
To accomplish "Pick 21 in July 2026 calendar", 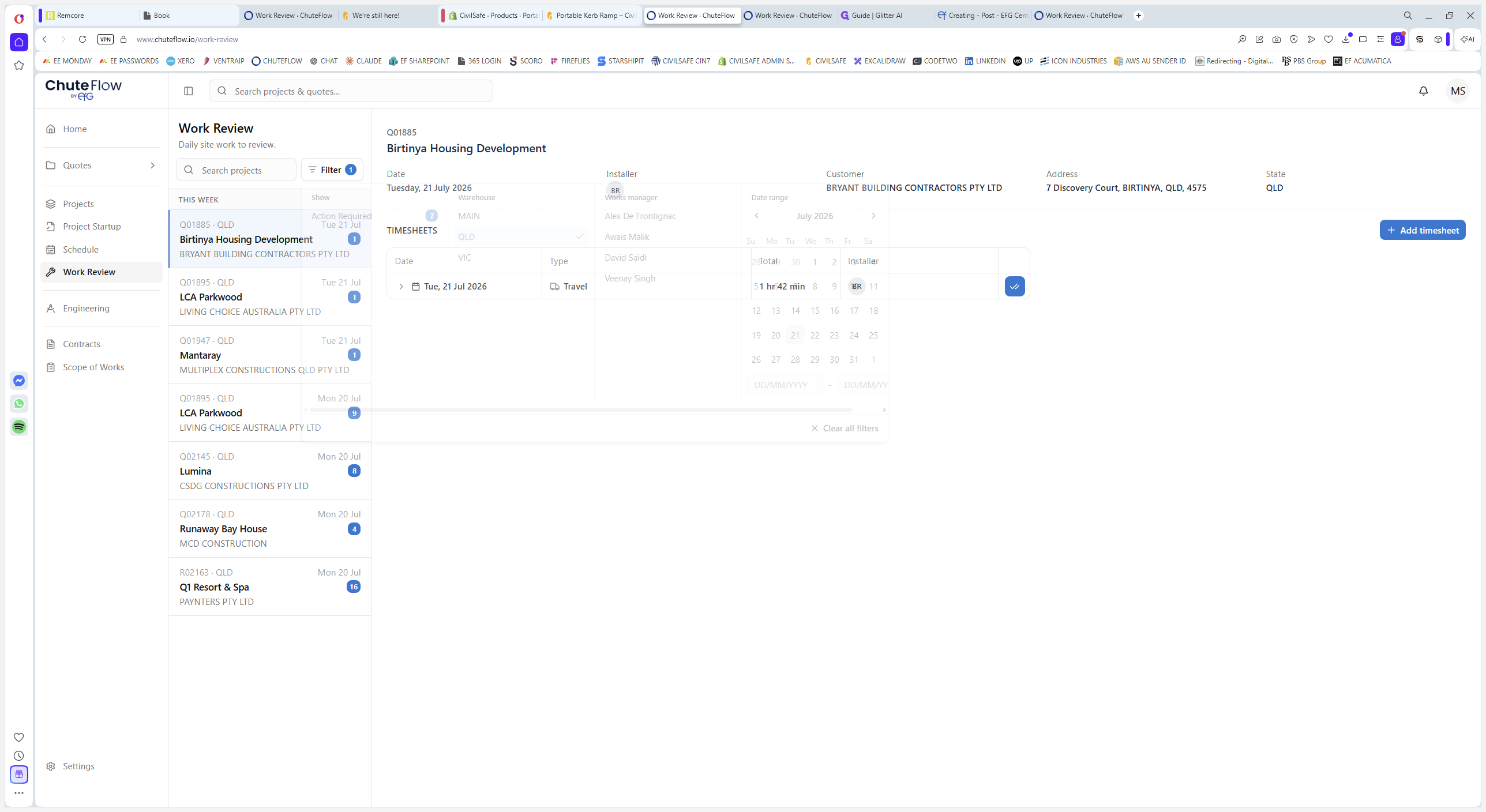I will pyautogui.click(x=795, y=335).
